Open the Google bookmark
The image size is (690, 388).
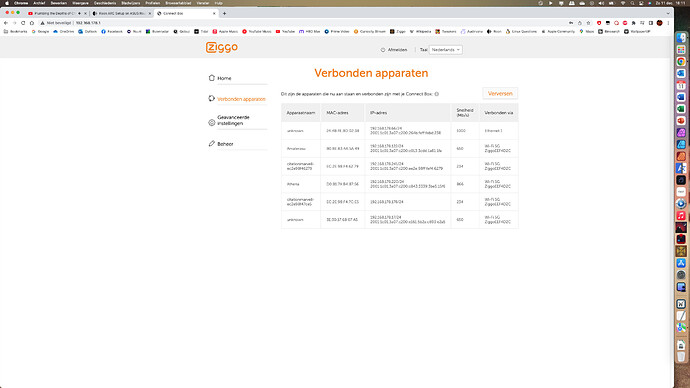pos(40,32)
